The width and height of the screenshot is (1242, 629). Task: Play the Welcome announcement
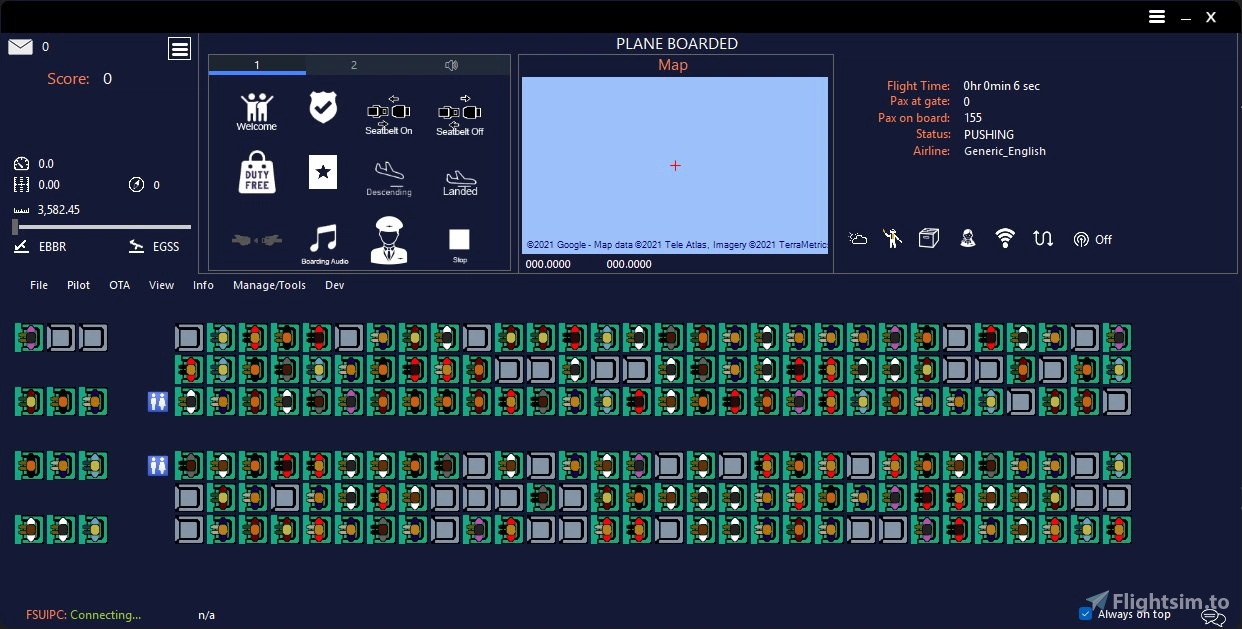tap(255, 110)
